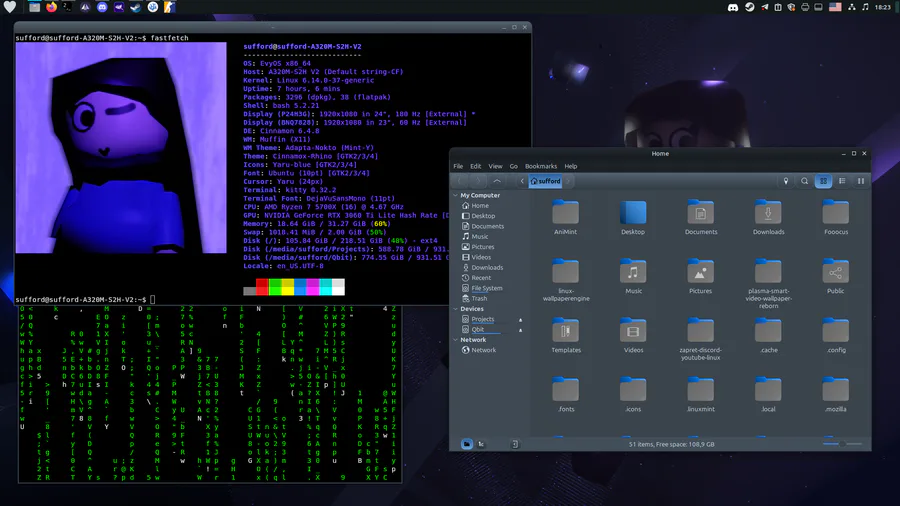Open Go menu in file manager
This screenshot has width=900, height=506.
point(514,166)
